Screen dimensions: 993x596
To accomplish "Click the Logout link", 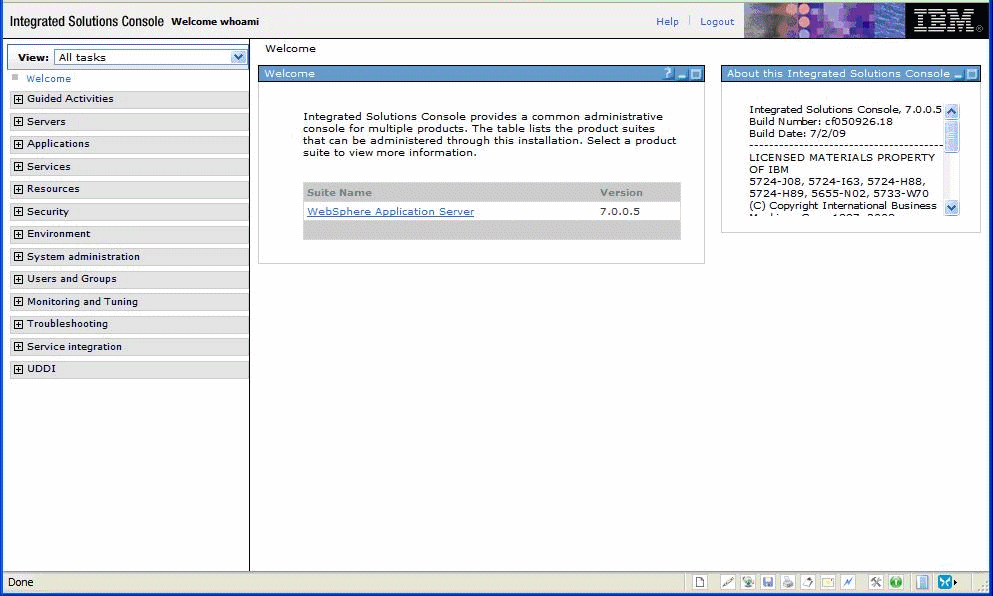I will (x=717, y=22).
